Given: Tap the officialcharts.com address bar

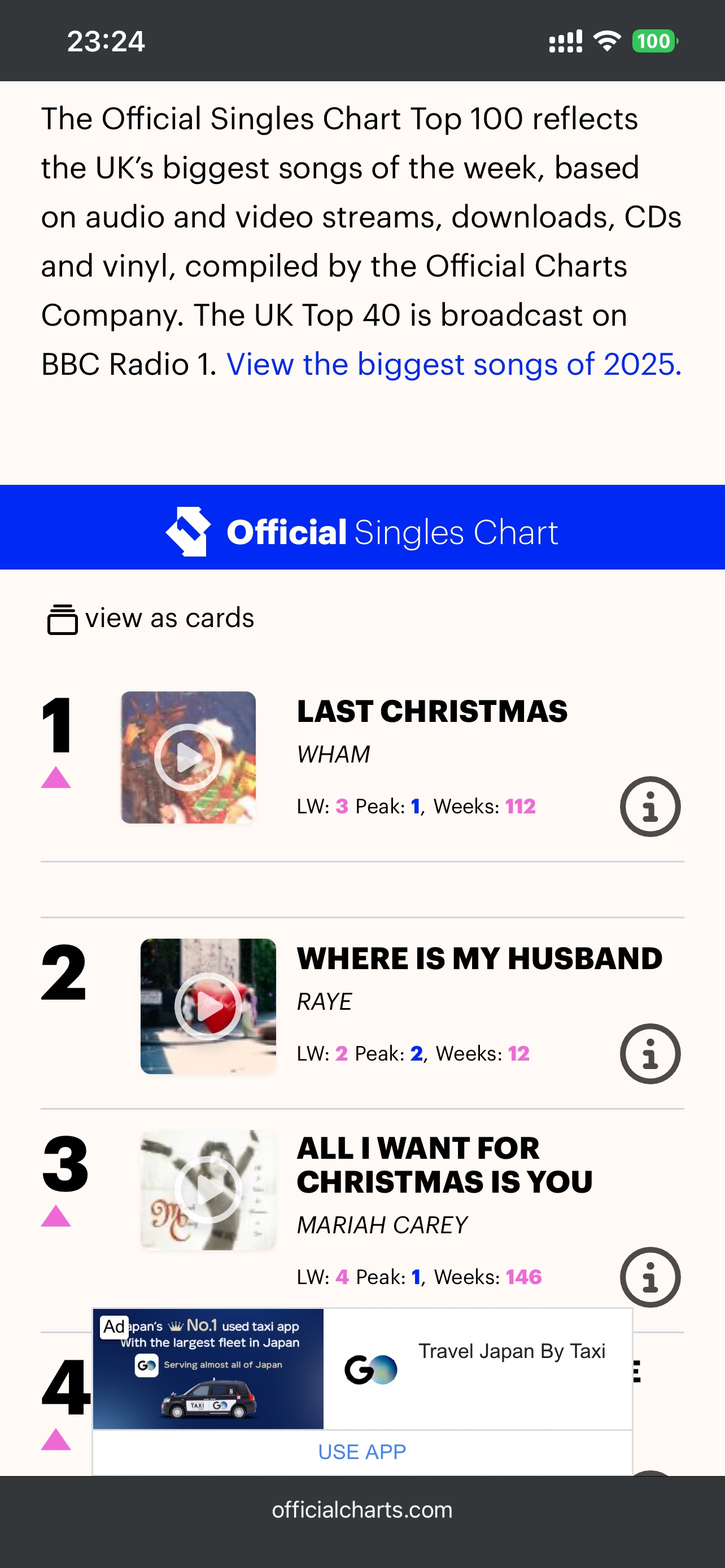Looking at the screenshot, I should (362, 1510).
